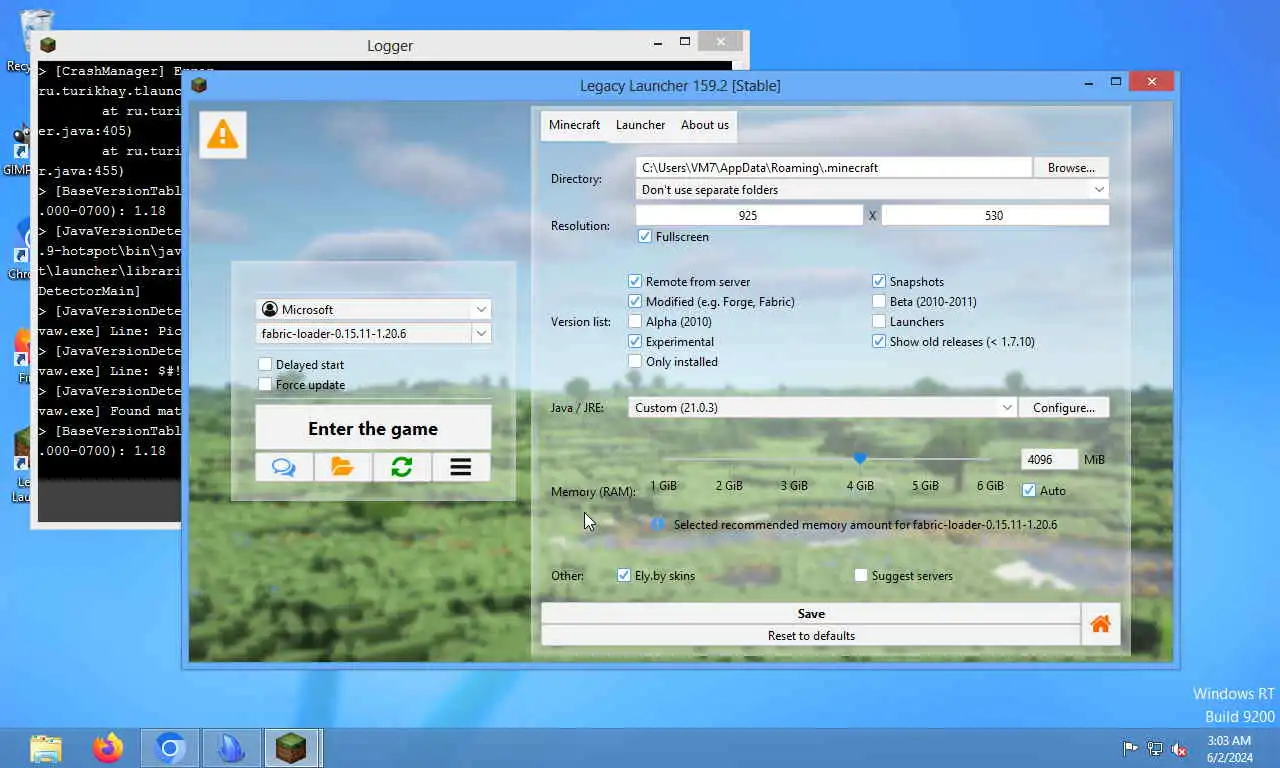Open the chat support speech bubble button

point(284,467)
